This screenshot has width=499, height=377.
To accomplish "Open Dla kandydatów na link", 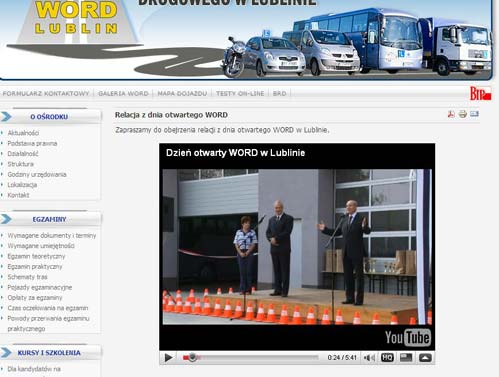I will click(34, 369).
